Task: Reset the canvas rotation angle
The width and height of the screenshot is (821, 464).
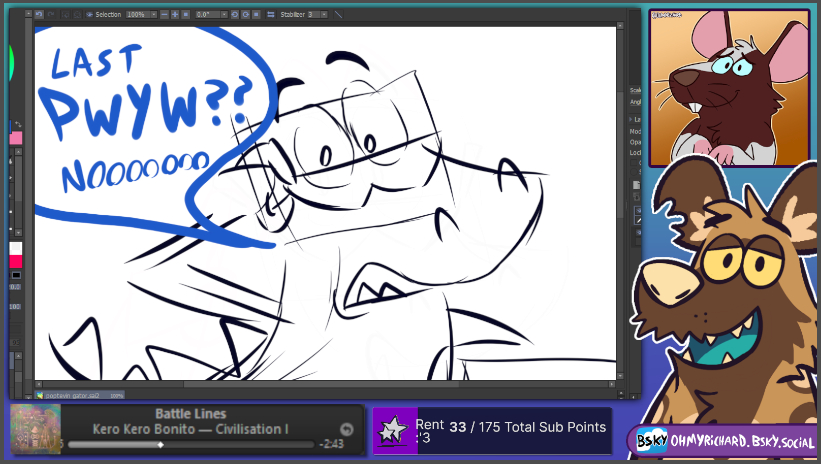Action: click(257, 15)
